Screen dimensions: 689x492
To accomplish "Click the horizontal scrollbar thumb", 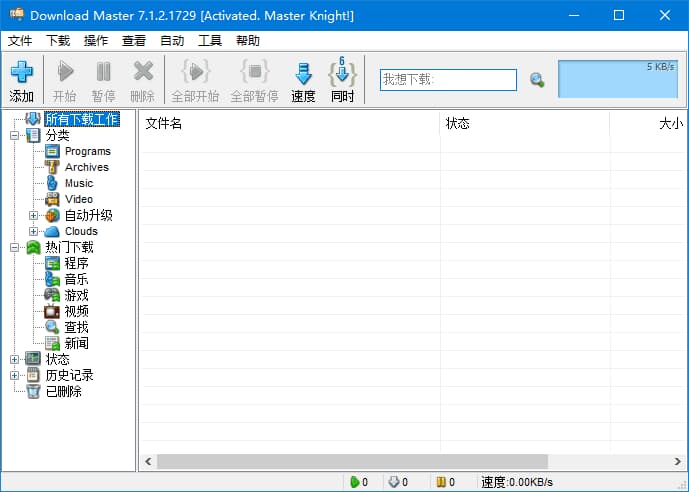I will point(351,461).
